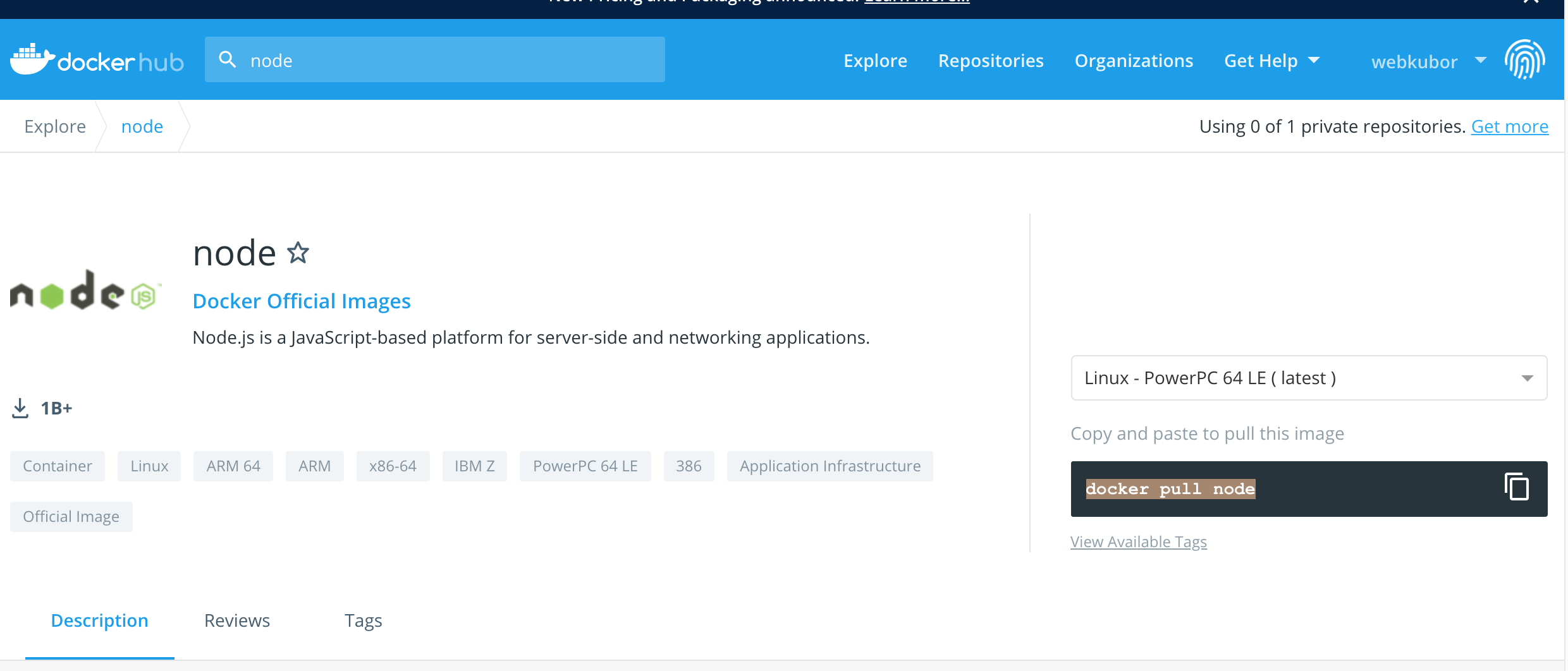
Task: Click the node.js logo thumbnail
Action: pyautogui.click(x=86, y=291)
